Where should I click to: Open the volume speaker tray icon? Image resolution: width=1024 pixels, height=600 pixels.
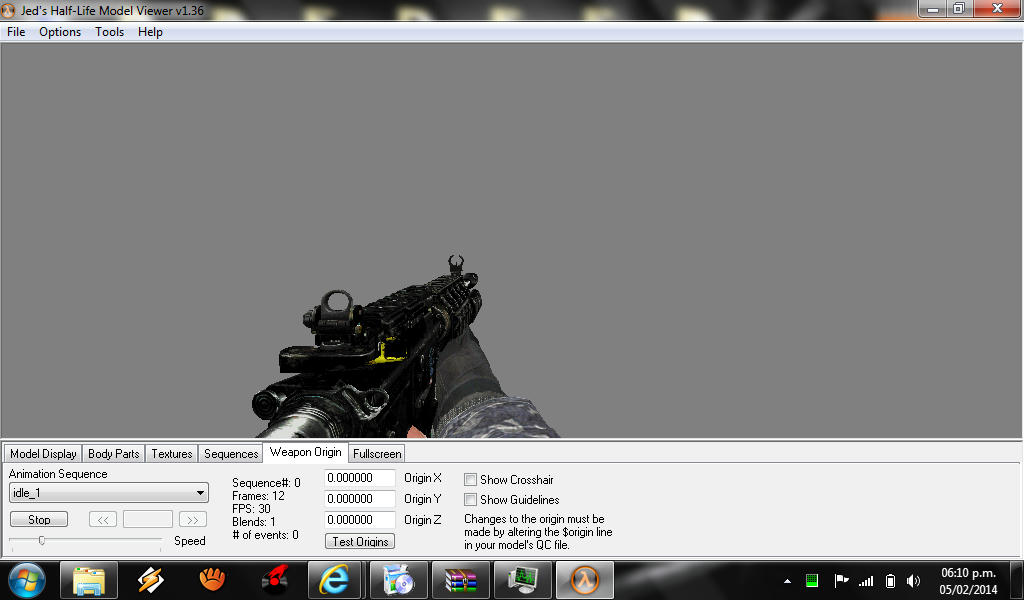(914, 580)
